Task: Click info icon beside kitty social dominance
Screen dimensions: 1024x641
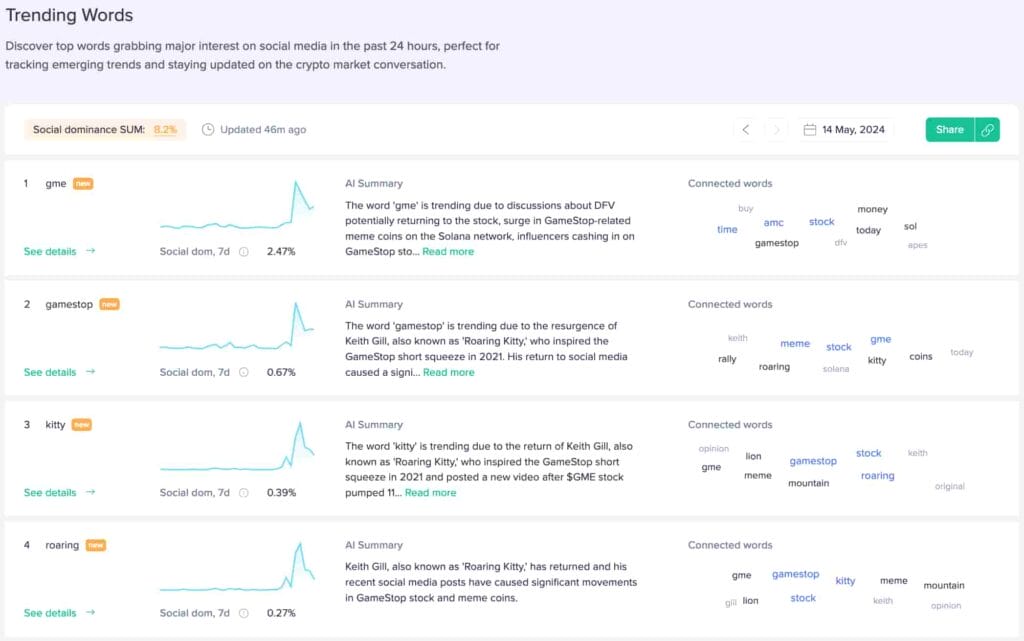Action: [x=243, y=493]
